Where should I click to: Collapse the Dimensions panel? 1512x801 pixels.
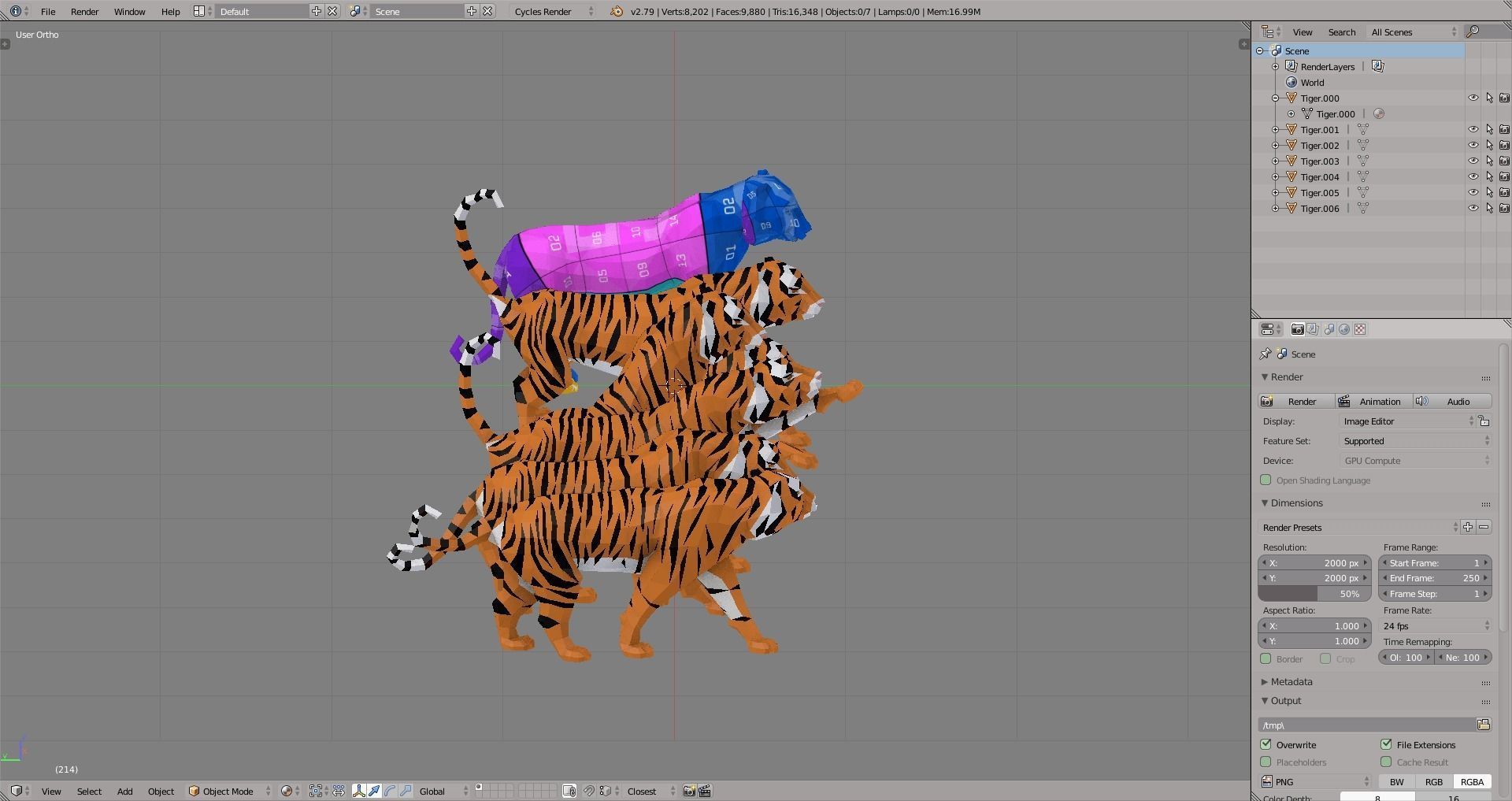(x=1265, y=502)
